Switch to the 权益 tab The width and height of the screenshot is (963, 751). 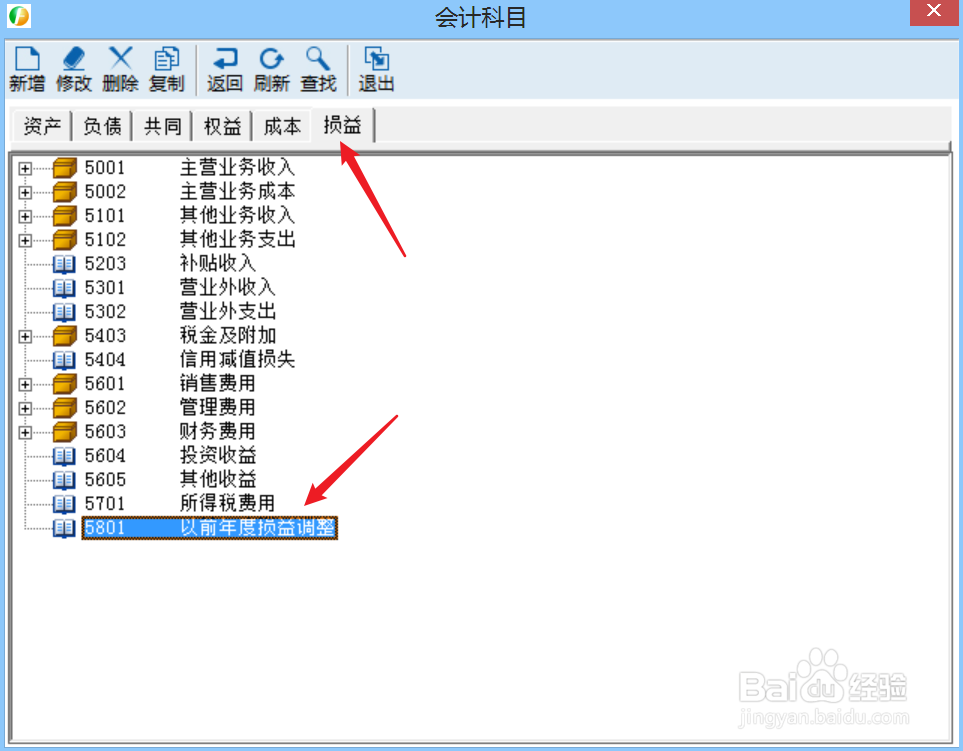[x=222, y=126]
